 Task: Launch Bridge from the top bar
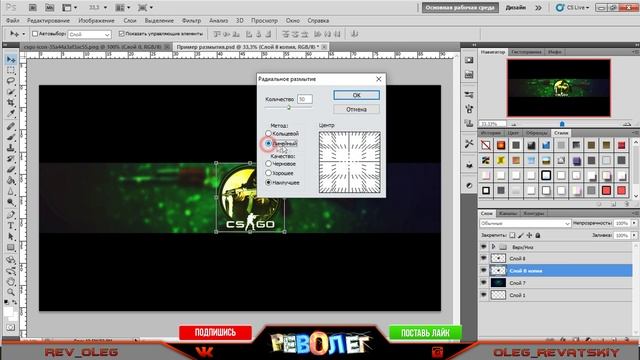(x=33, y=7)
